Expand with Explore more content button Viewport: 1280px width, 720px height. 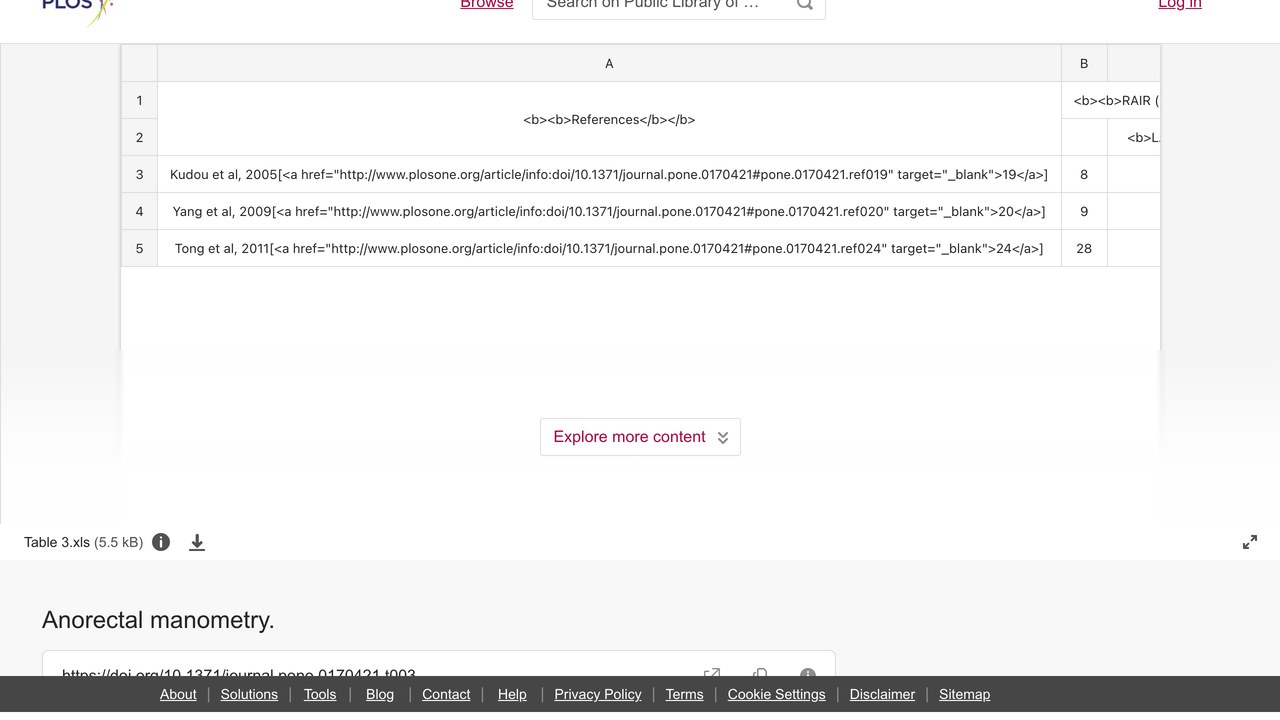click(640, 437)
